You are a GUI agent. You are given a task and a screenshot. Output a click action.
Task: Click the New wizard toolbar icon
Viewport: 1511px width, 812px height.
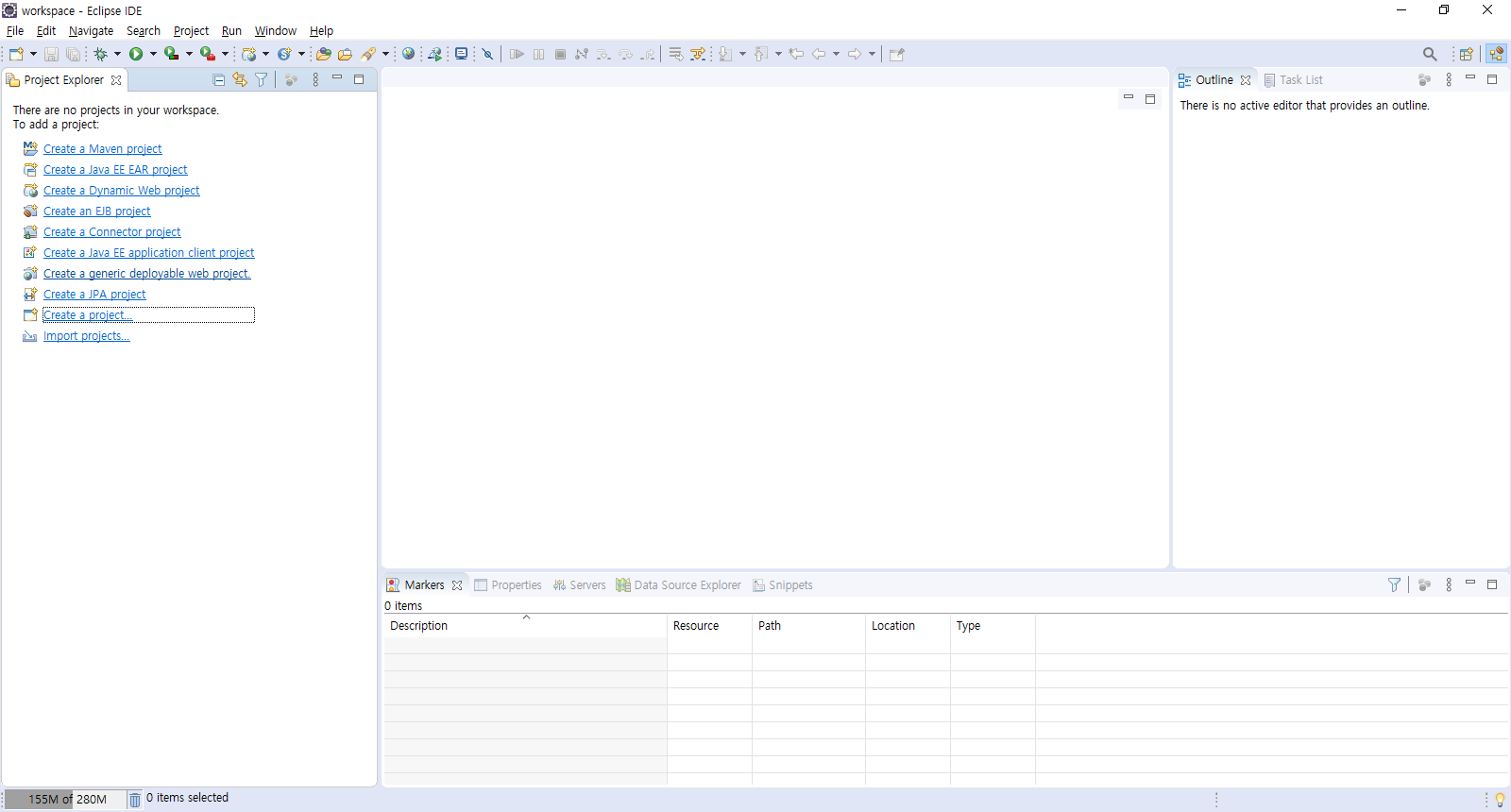(16, 54)
